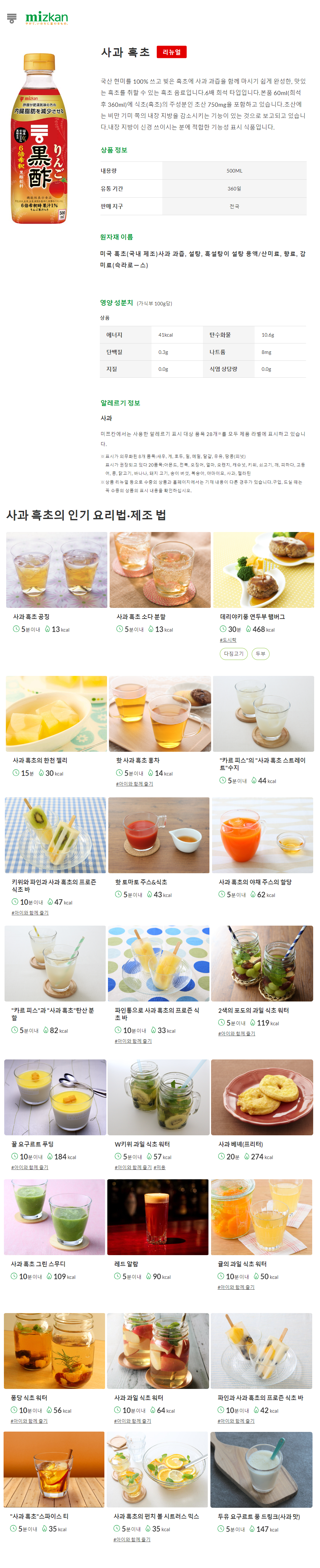Select the 다짐고기 tag button
Screen dimensions: 320x1568
(x=233, y=653)
